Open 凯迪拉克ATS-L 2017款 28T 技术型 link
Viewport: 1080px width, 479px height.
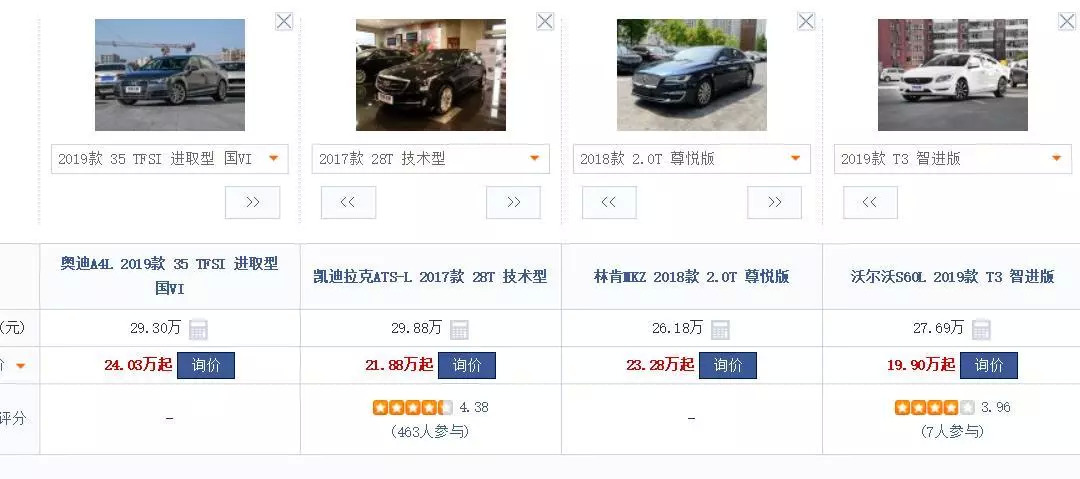pos(430,277)
